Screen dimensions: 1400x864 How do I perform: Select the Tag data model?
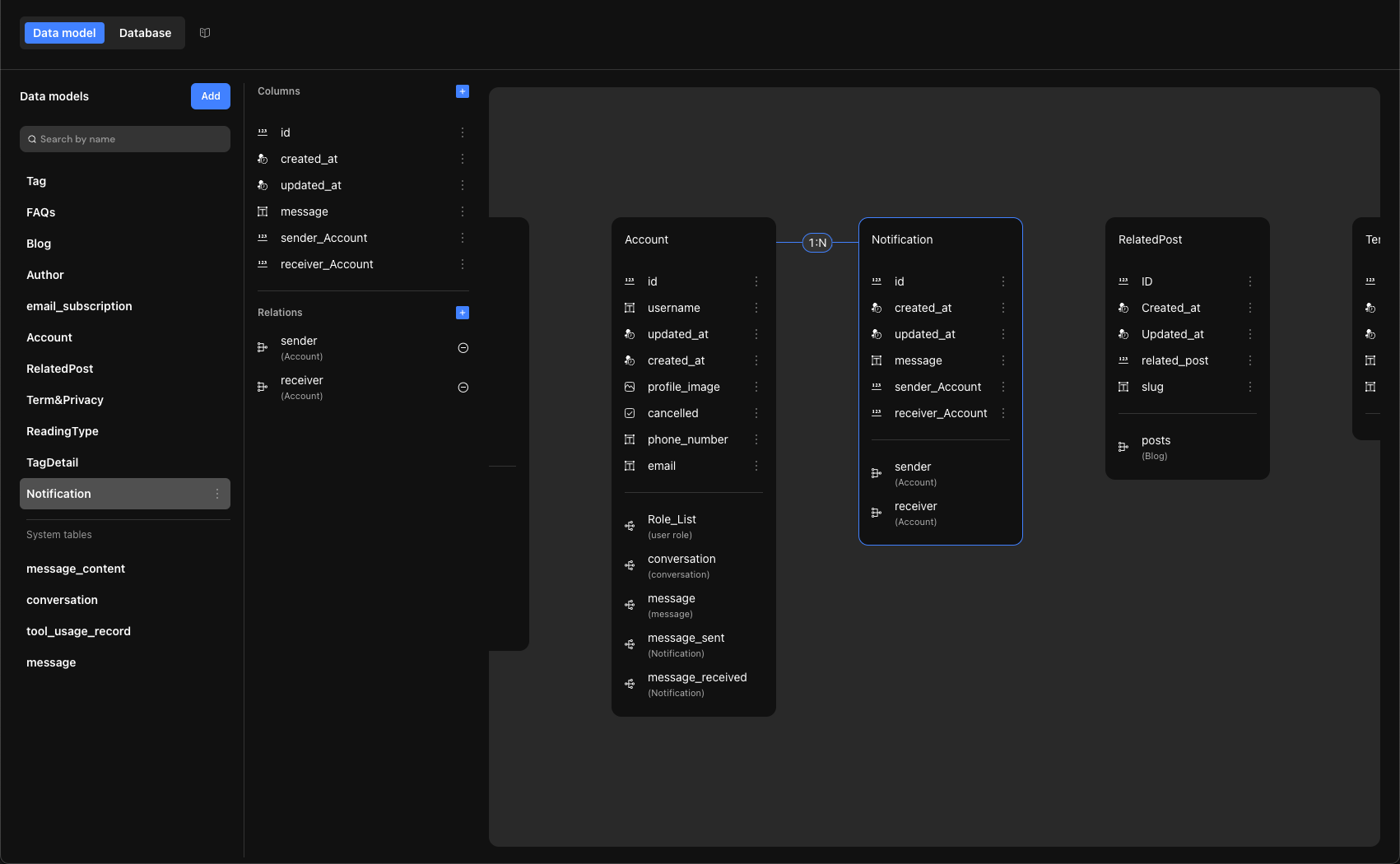coord(125,181)
